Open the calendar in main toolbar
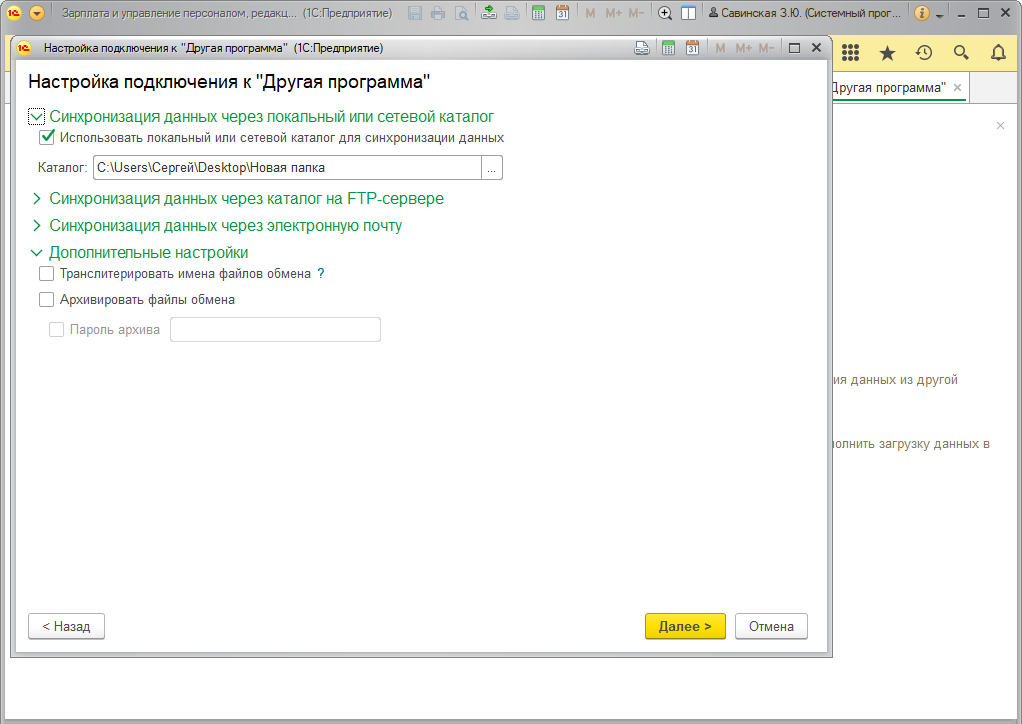The width and height of the screenshot is (1022, 724). tap(562, 13)
